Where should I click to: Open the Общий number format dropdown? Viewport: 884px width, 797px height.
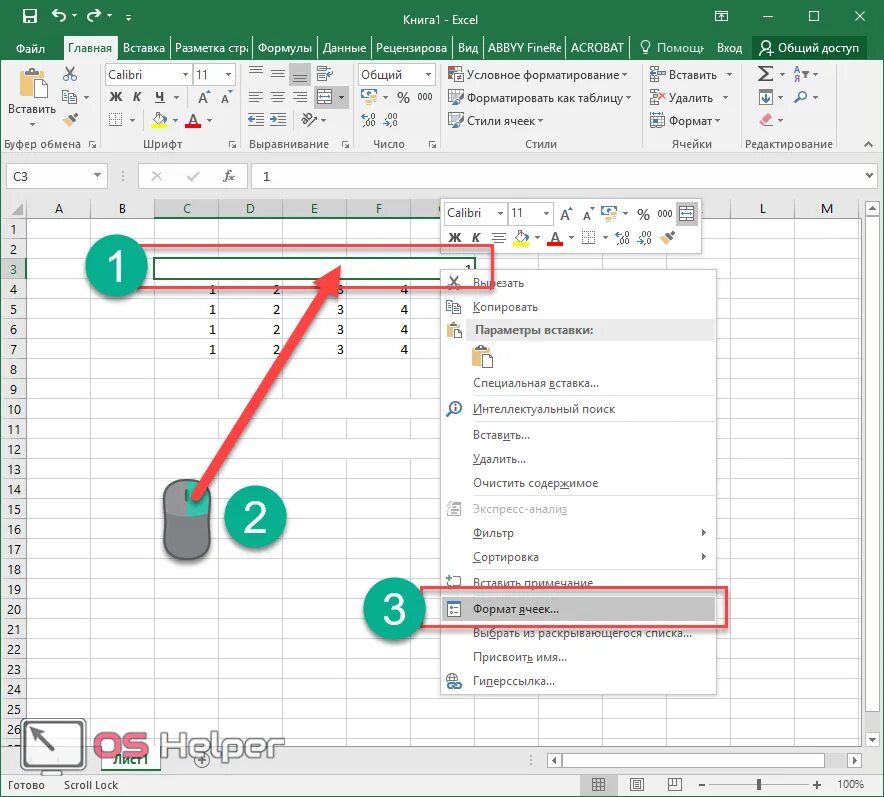[428, 74]
